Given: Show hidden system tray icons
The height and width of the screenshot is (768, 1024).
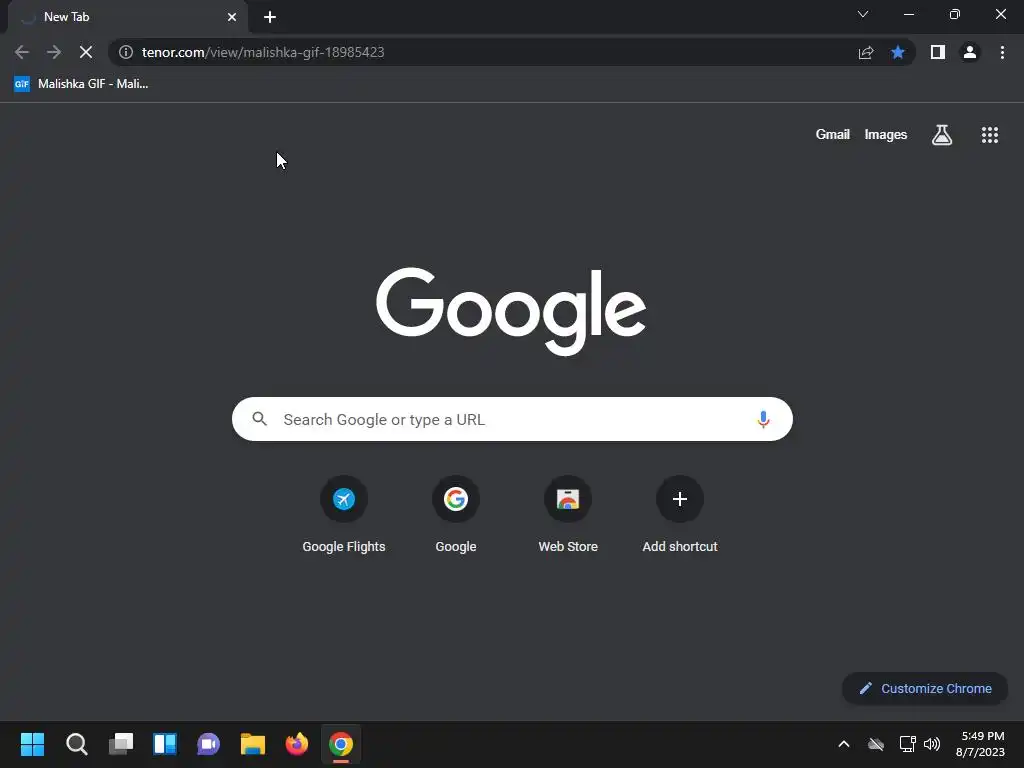Looking at the screenshot, I should tap(844, 744).
